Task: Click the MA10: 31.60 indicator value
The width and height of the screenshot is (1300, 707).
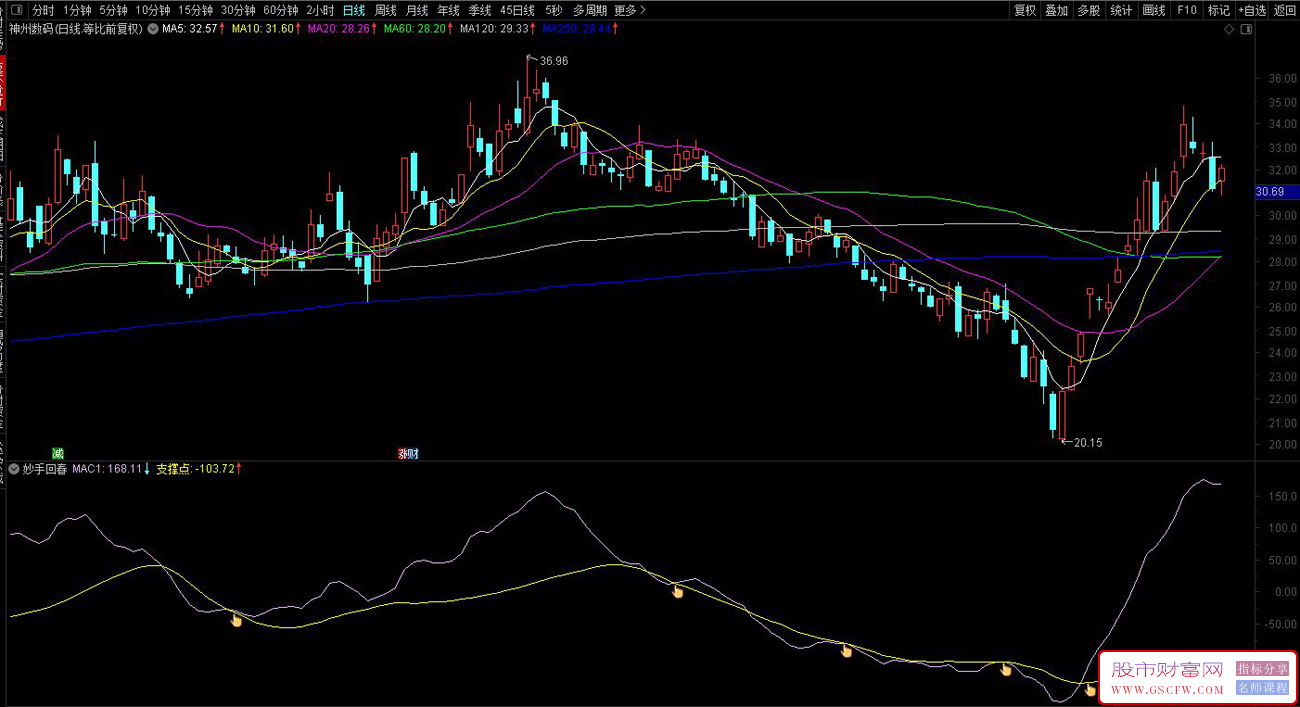Action: click(266, 29)
